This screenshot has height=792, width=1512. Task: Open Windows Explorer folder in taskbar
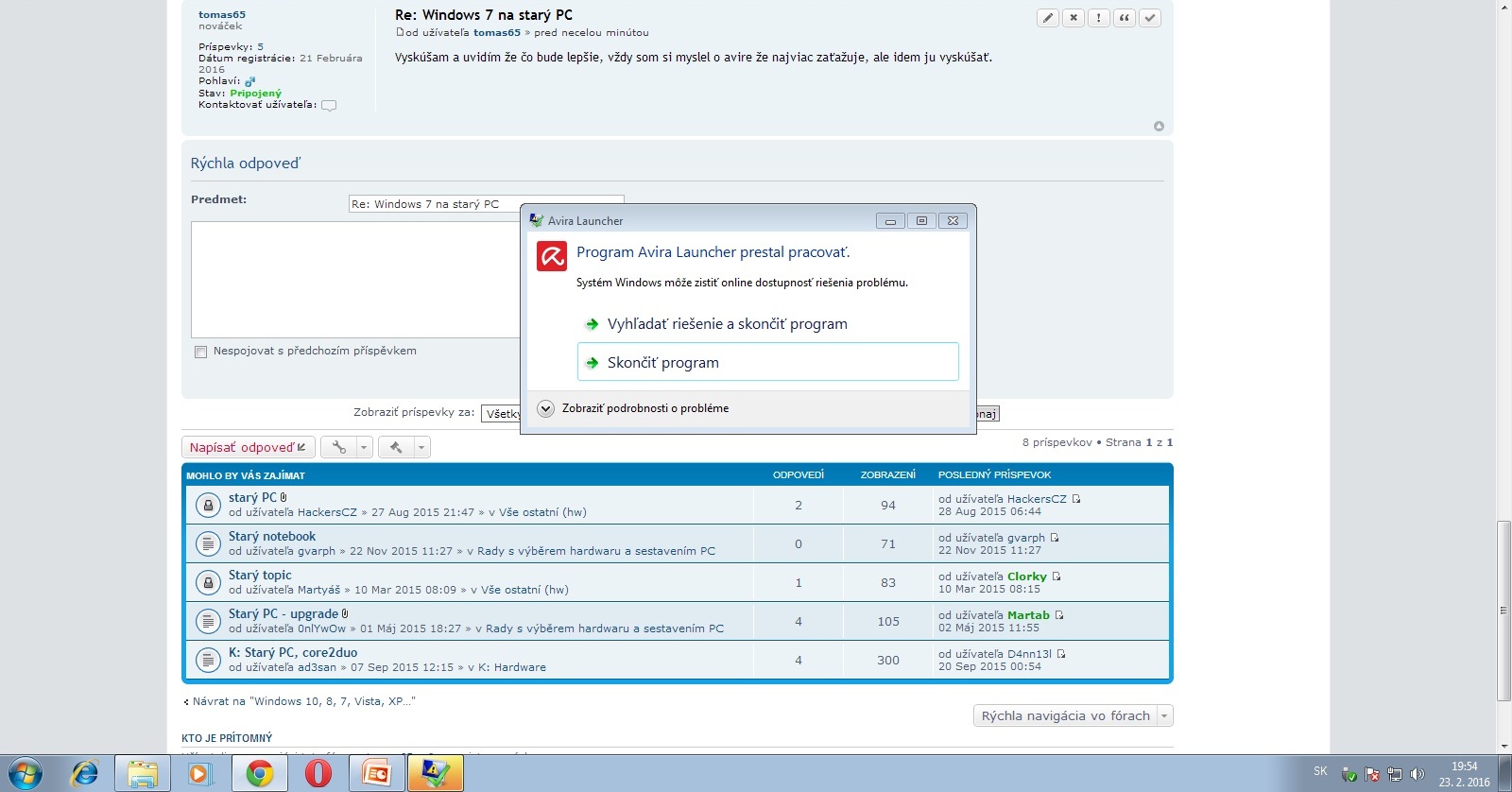click(x=143, y=774)
